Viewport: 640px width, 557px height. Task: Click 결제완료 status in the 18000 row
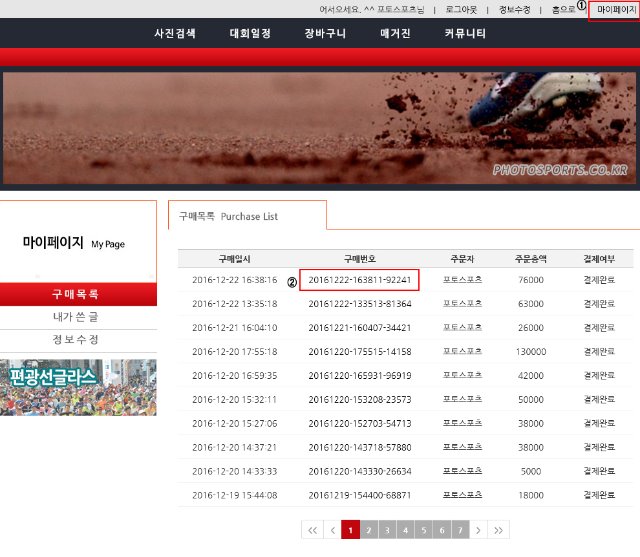599,495
